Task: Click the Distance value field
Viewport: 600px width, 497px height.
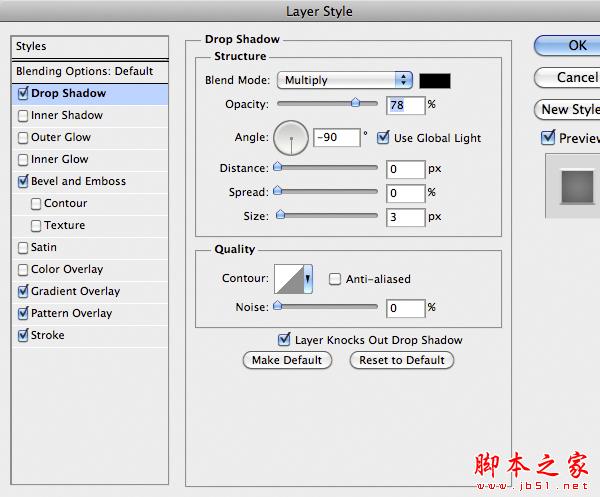Action: (x=406, y=169)
